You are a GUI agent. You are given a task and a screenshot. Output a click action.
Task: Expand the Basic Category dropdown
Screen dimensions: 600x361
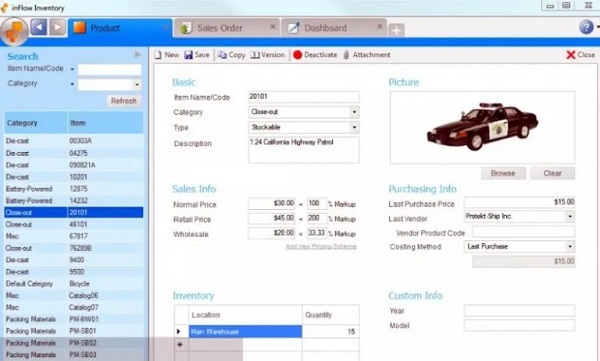click(354, 112)
